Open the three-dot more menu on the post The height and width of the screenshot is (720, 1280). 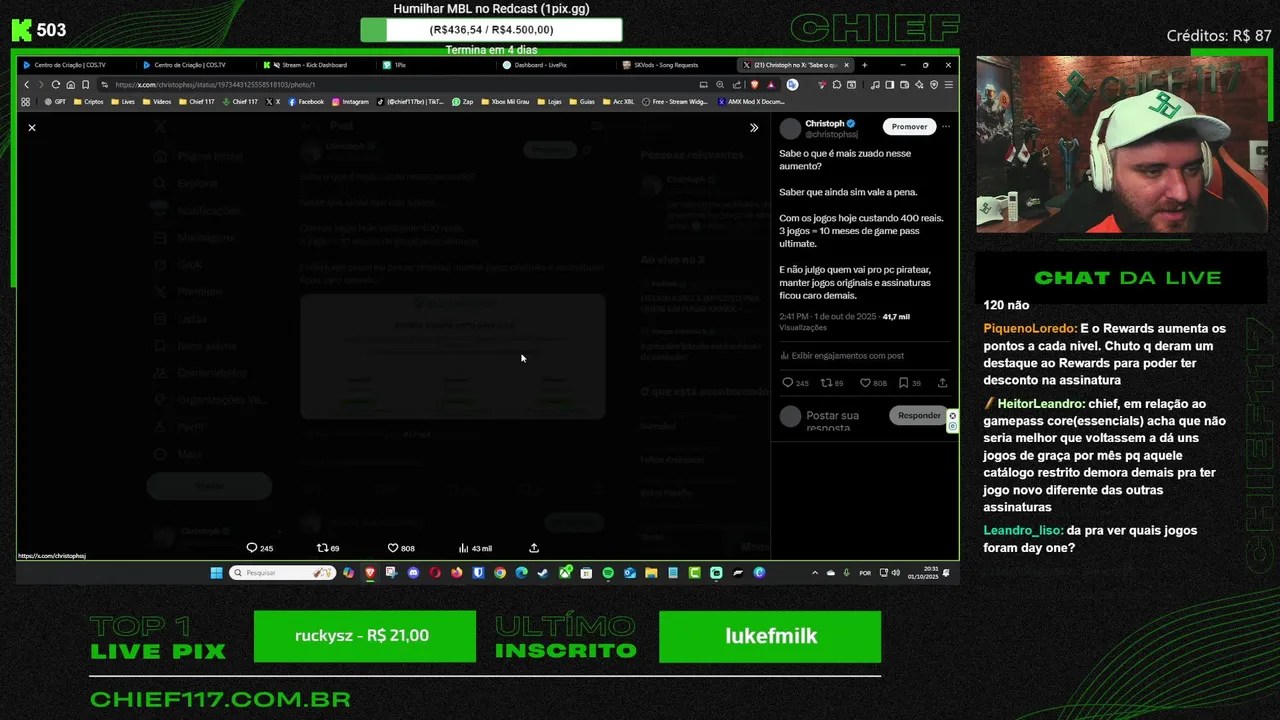click(946, 126)
